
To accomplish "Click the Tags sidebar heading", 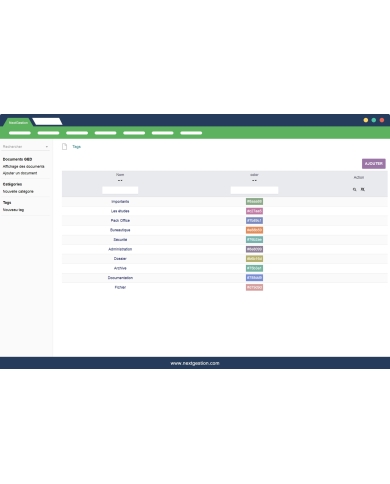I will 7,203.
